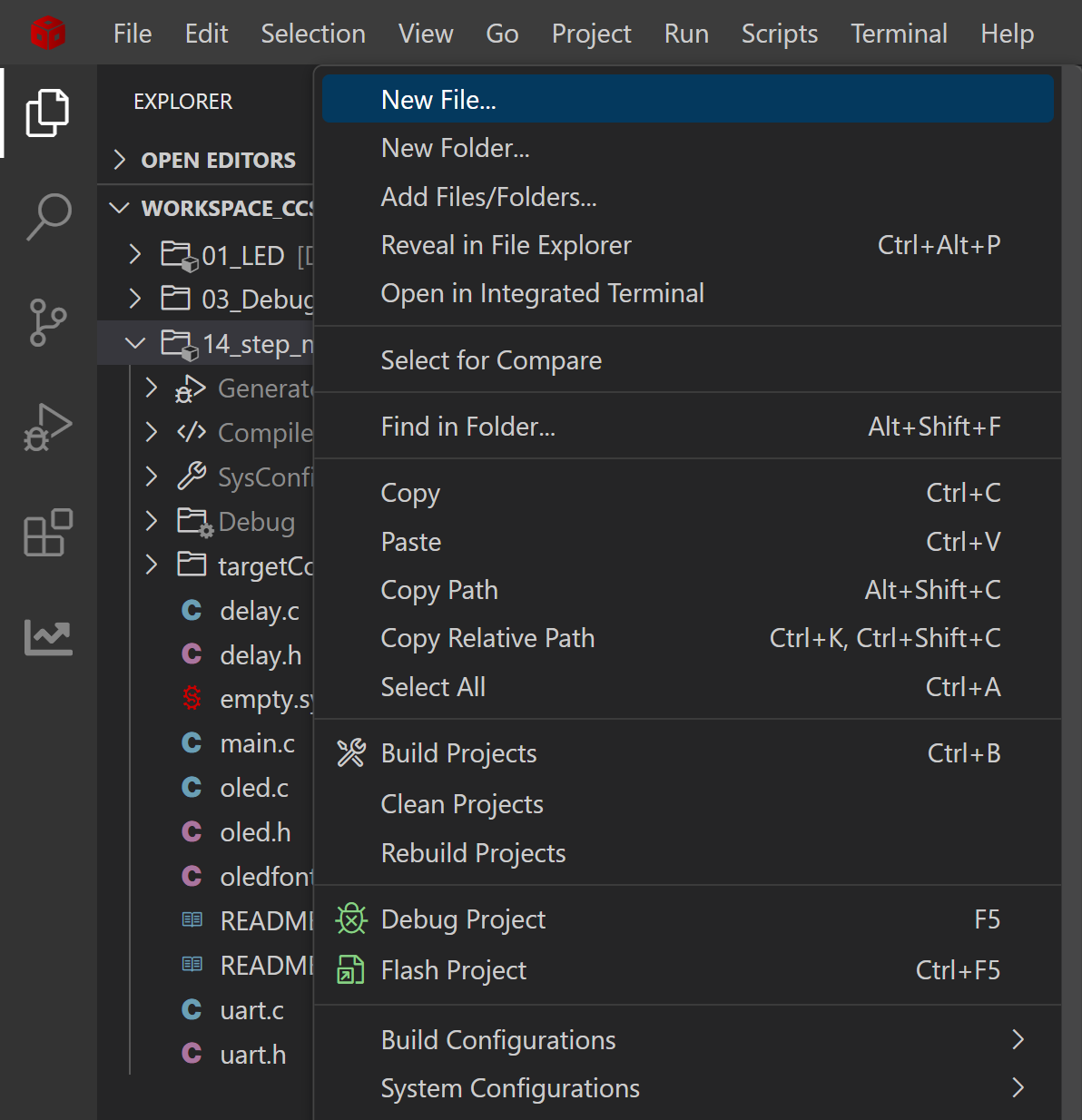Choose Paste from context menu
The height and width of the screenshot is (1120, 1082).
pyautogui.click(x=688, y=542)
